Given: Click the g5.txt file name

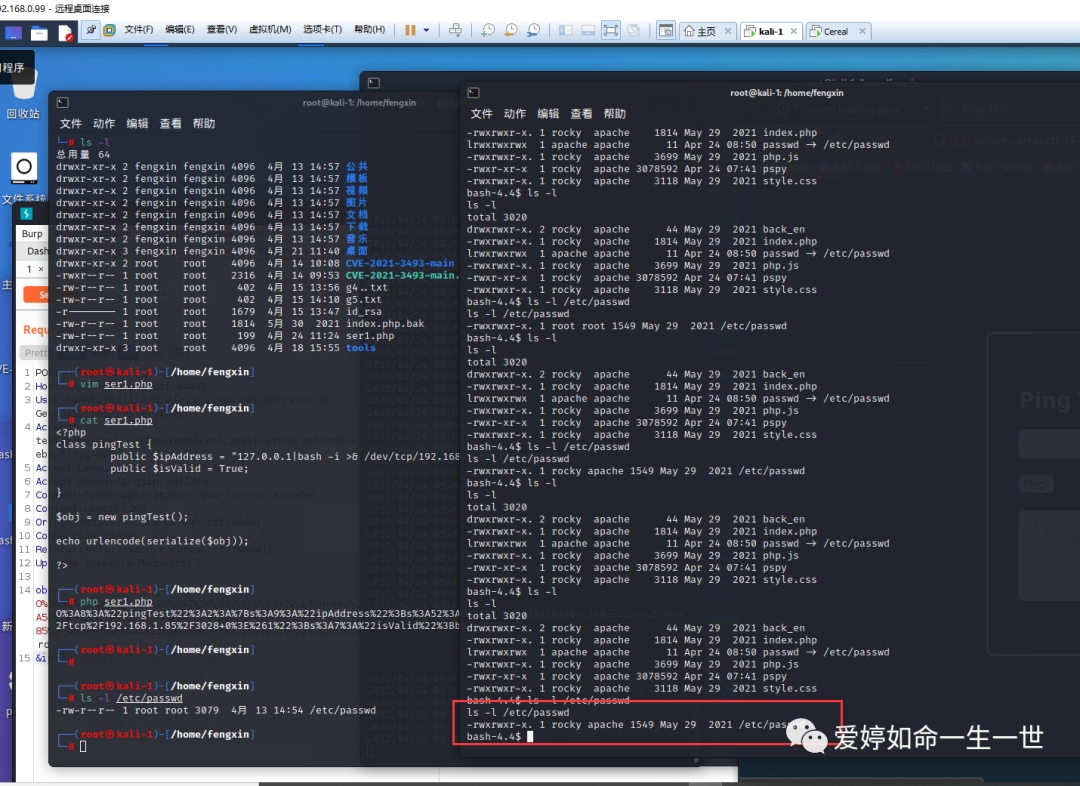Looking at the screenshot, I should point(364,300).
